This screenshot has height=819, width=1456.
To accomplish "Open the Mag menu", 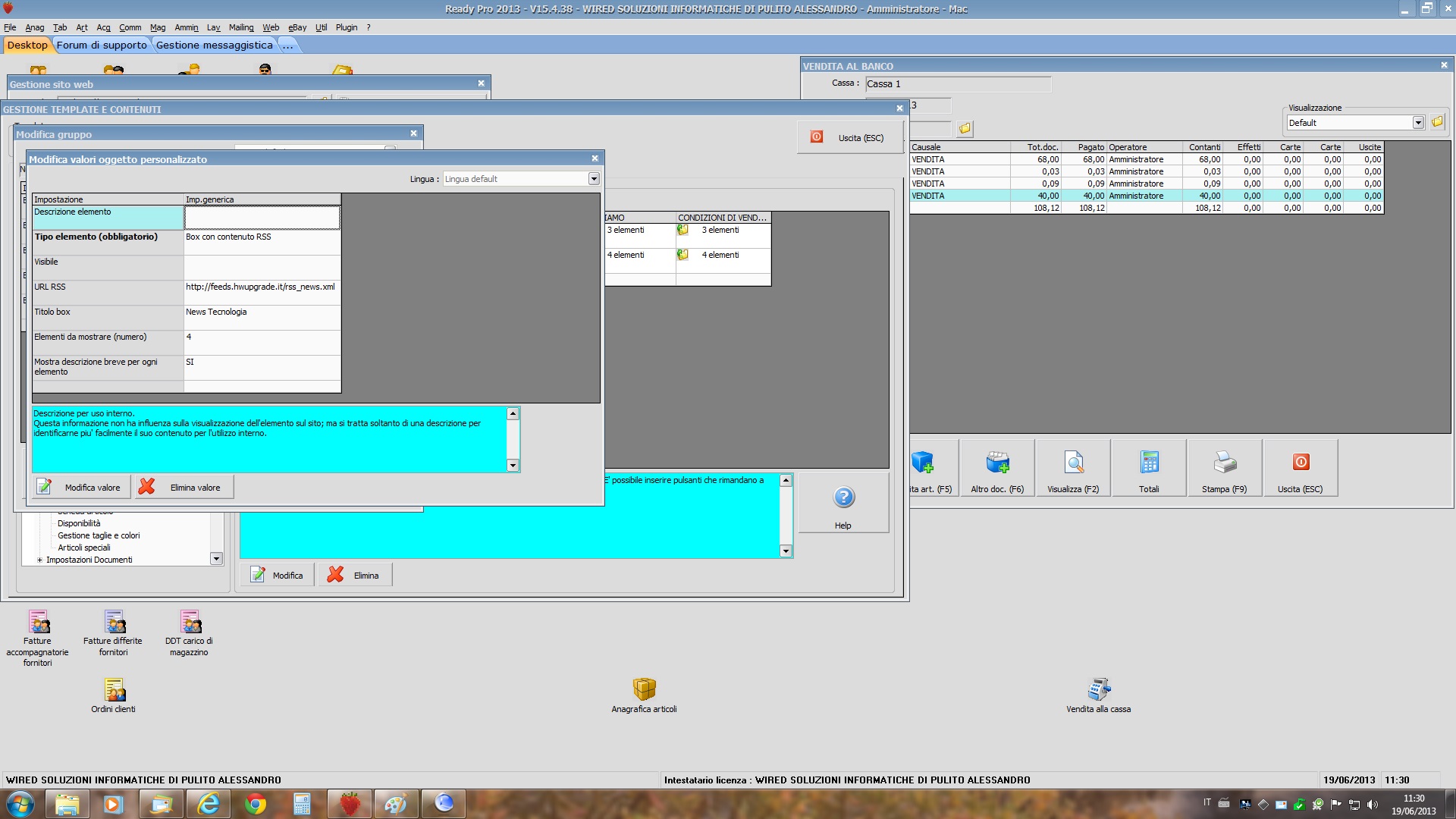I will point(157,27).
